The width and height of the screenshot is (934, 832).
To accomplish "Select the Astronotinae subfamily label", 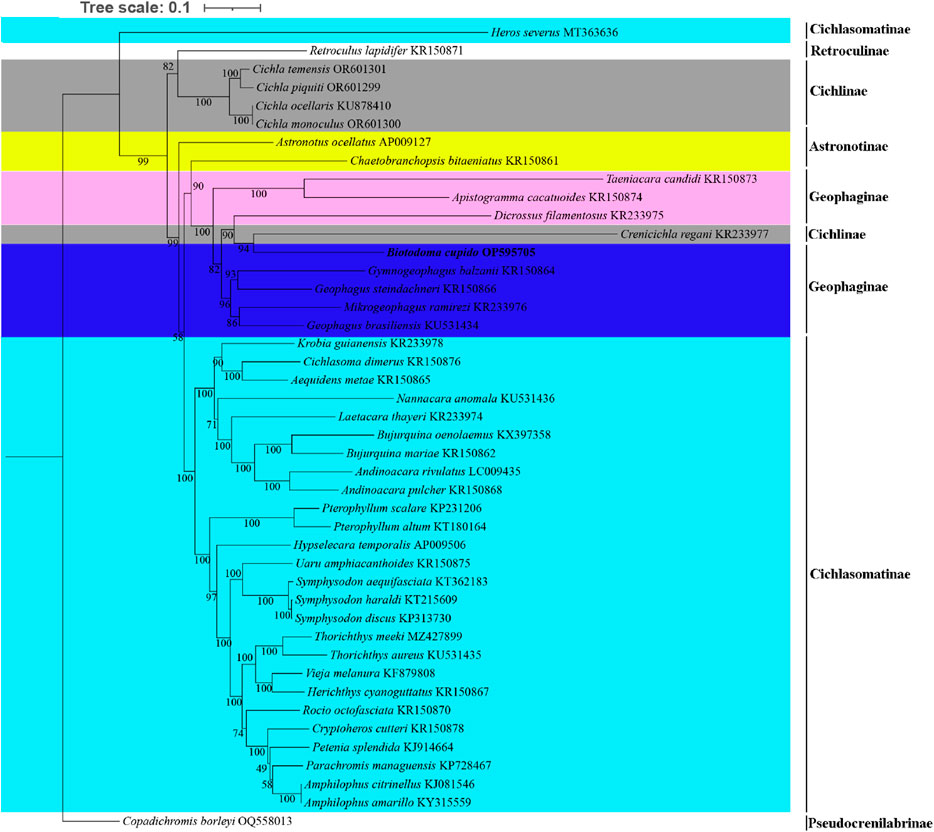I will 848,146.
